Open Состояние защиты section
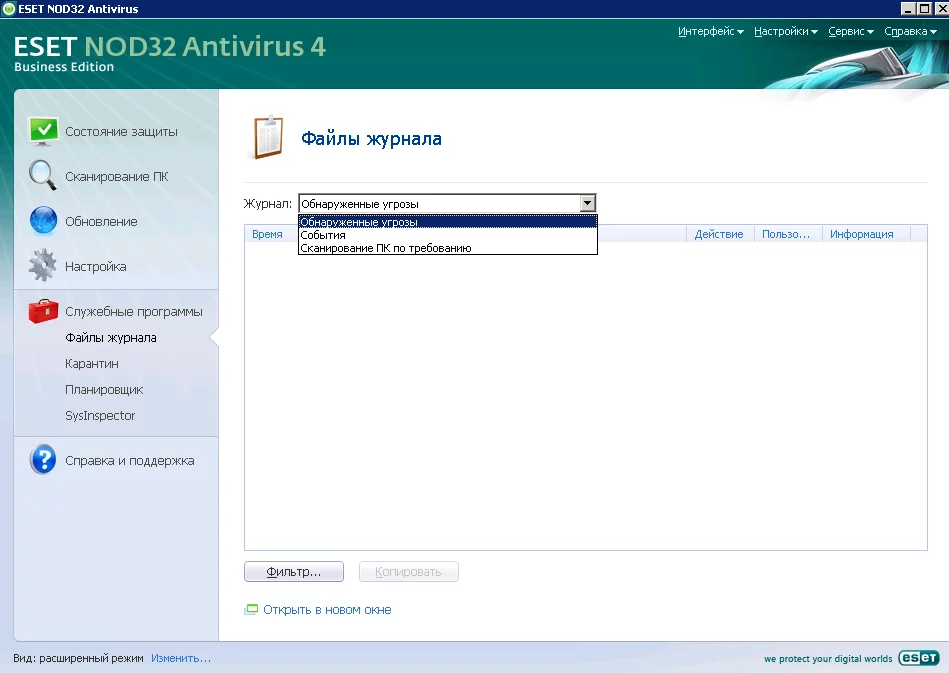949x673 pixels. point(121,131)
